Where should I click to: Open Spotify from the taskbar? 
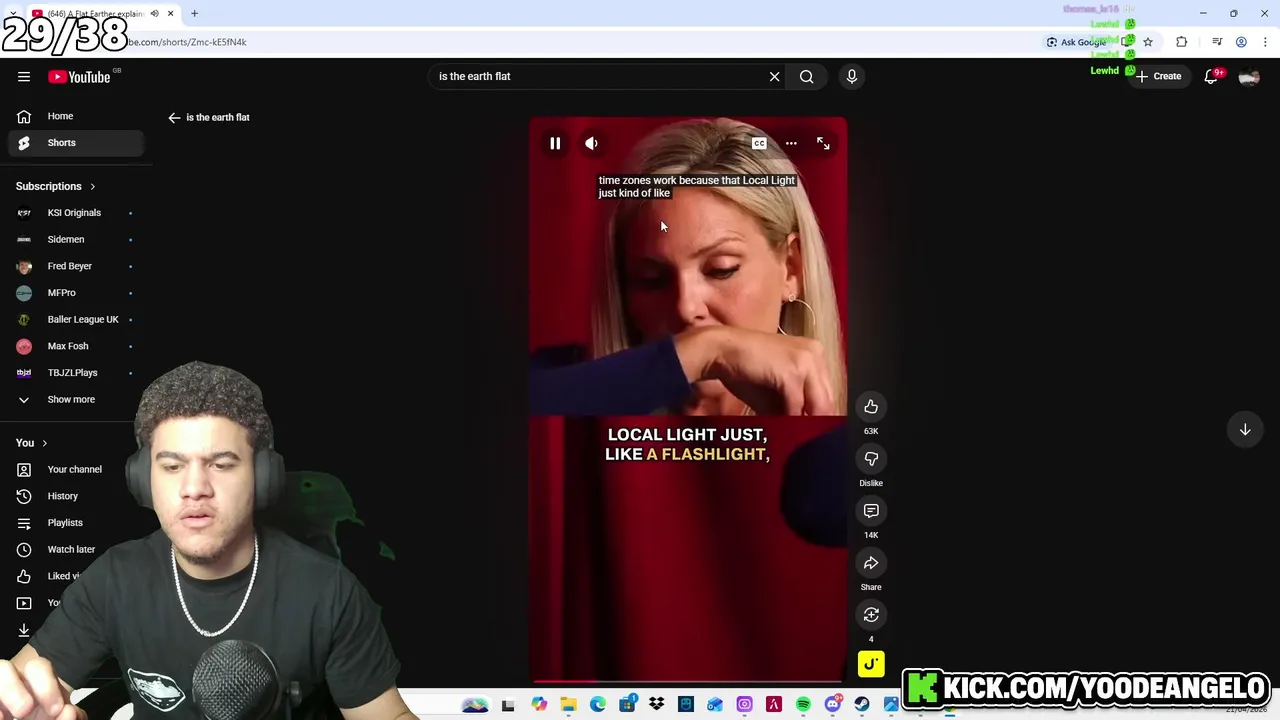coord(803,705)
